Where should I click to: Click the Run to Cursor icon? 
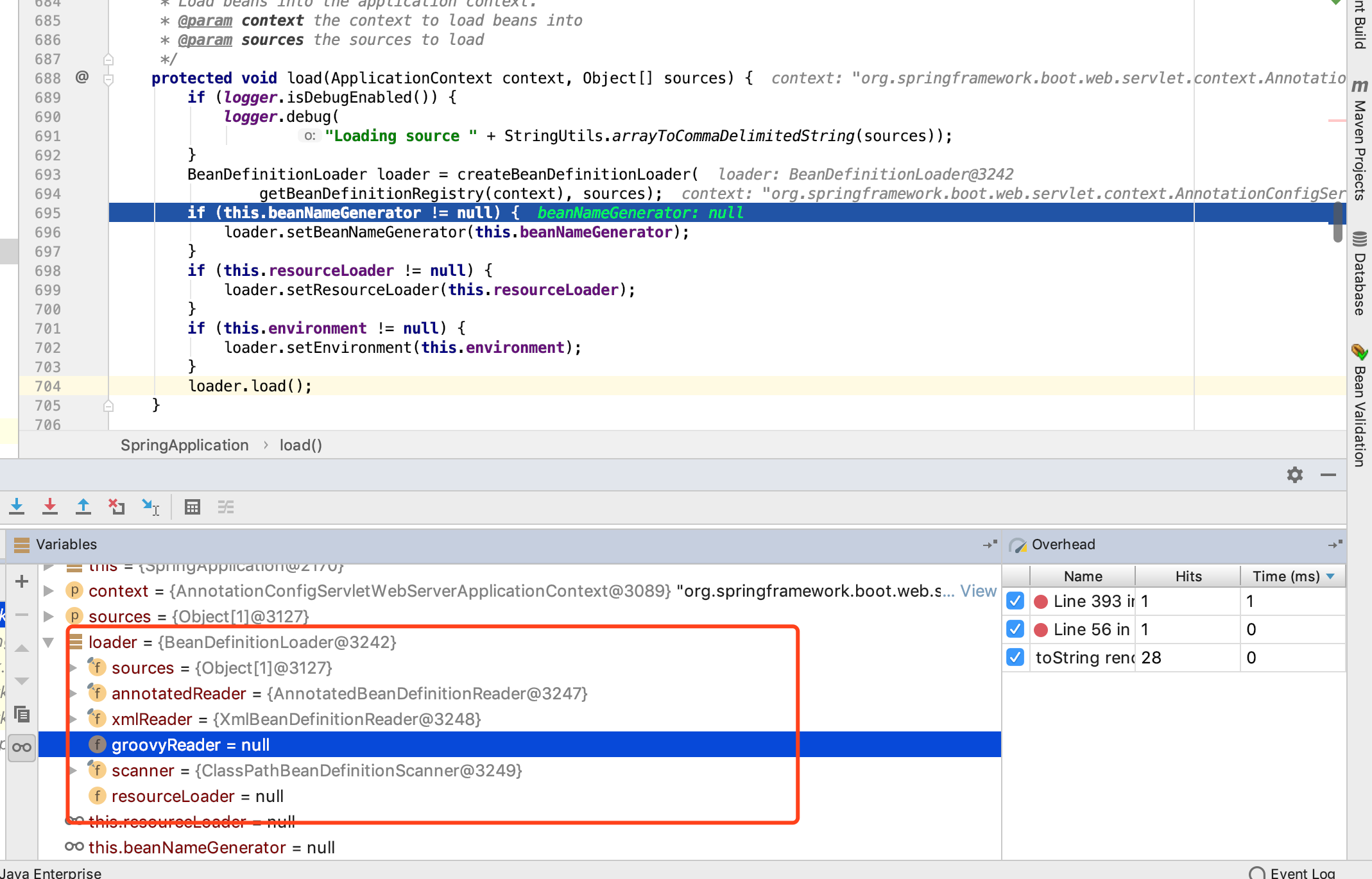pos(150,507)
